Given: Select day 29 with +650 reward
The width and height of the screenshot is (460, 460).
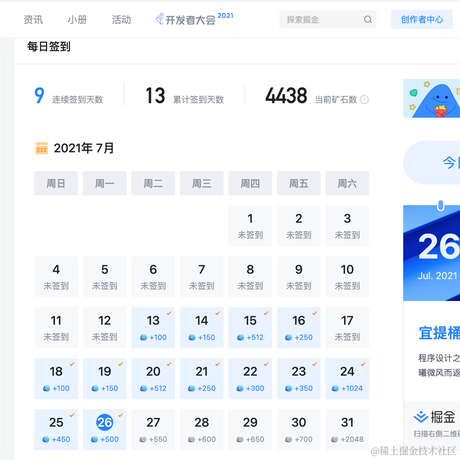Looking at the screenshot, I should [250, 430].
